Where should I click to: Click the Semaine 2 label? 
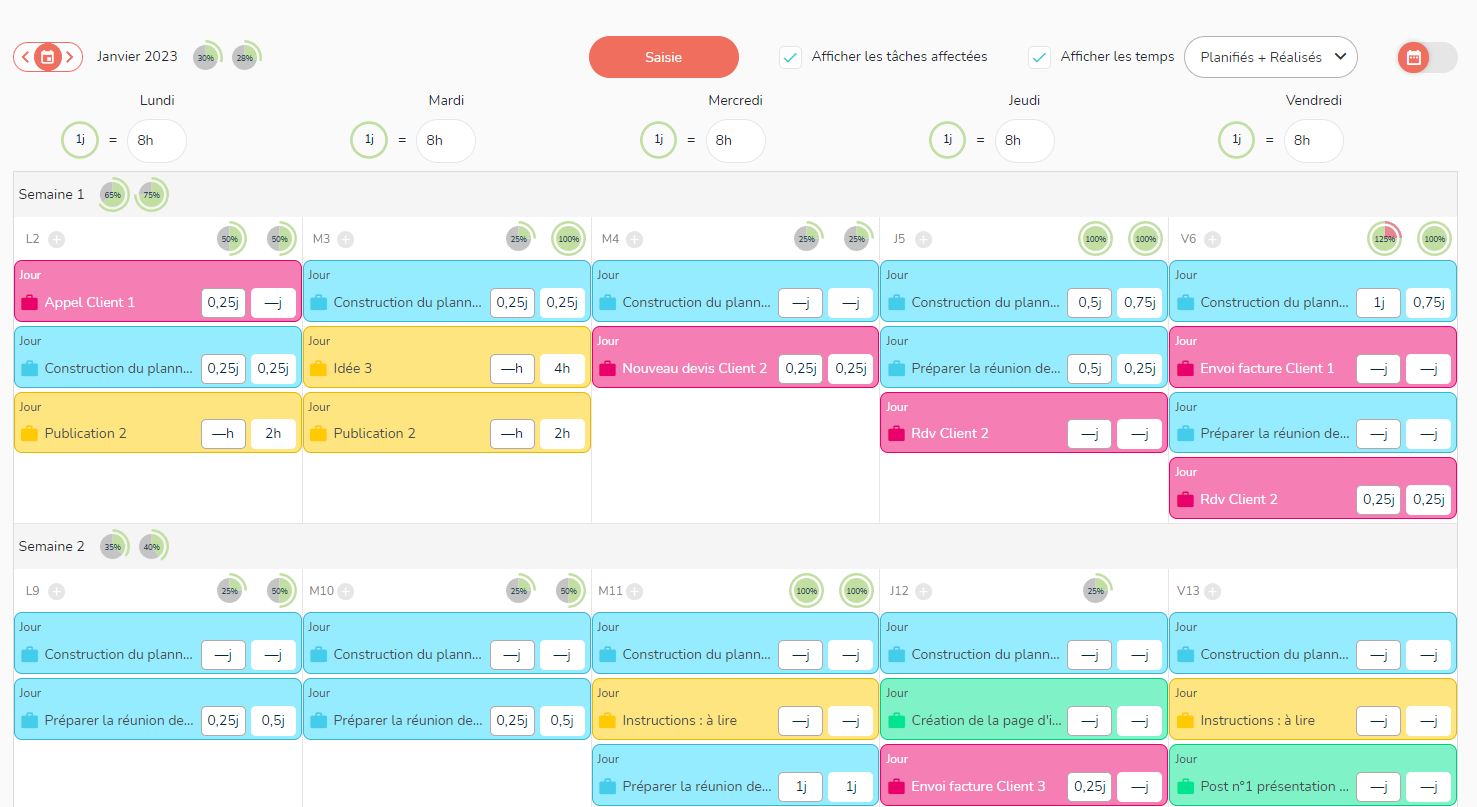tap(52, 547)
